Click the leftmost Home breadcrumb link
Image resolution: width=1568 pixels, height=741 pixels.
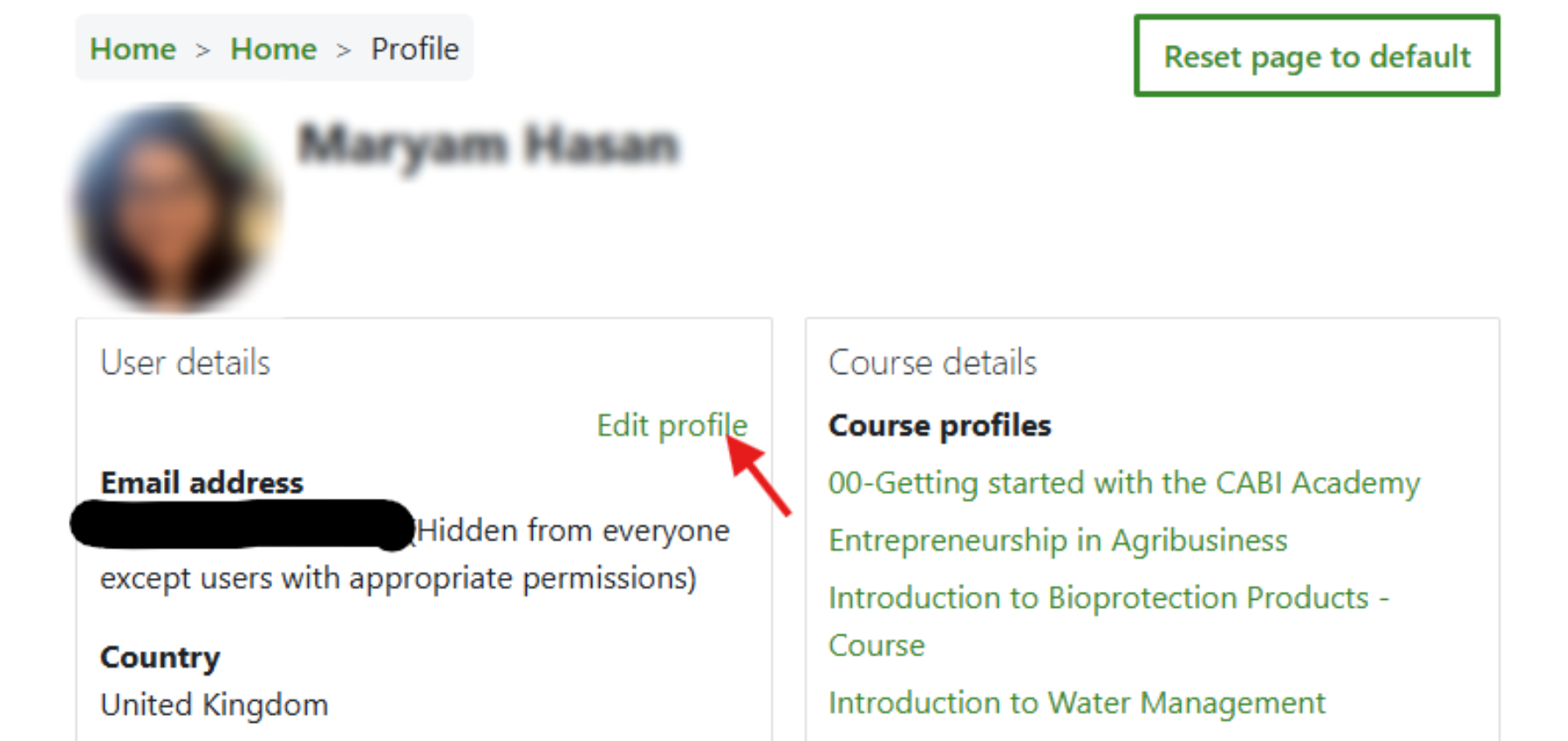tap(133, 50)
